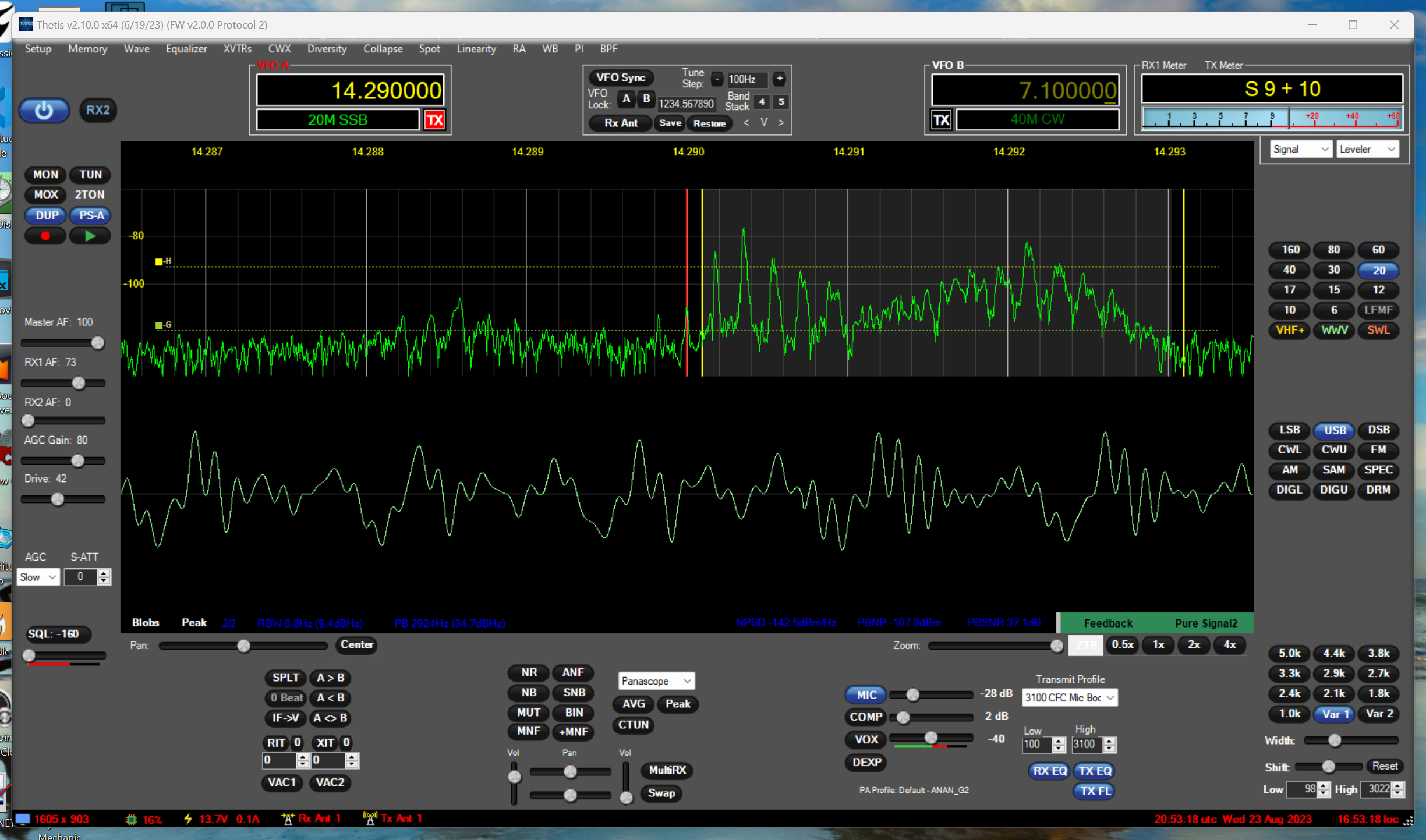Click the red TX indicator under VFO A
This screenshot has height=840, width=1426.
434,120
